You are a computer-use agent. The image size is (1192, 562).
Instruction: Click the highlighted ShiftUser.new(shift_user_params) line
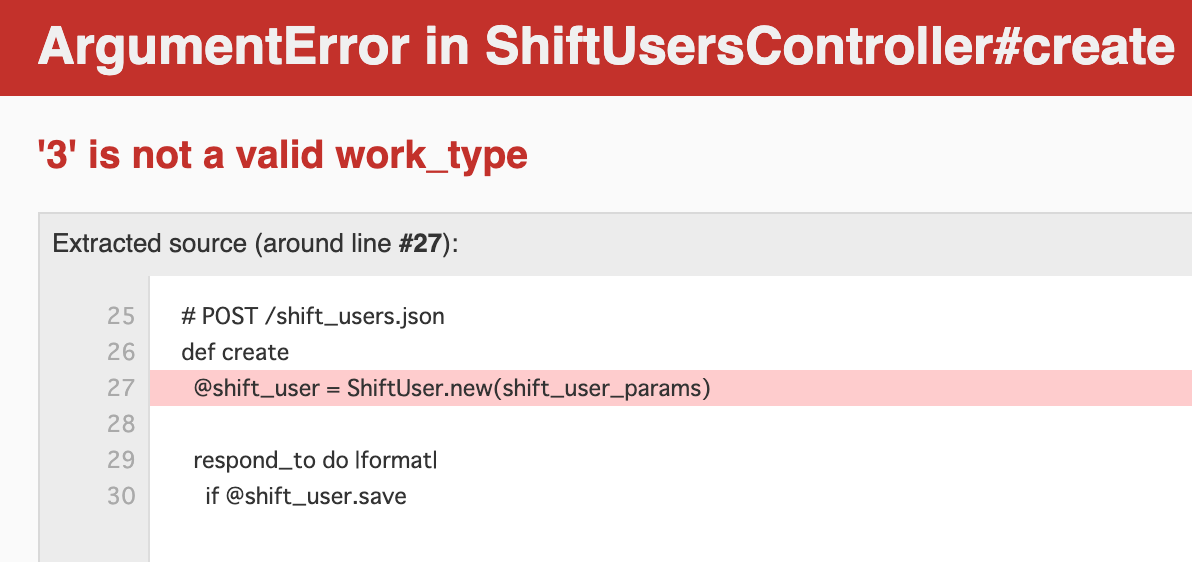coord(670,388)
